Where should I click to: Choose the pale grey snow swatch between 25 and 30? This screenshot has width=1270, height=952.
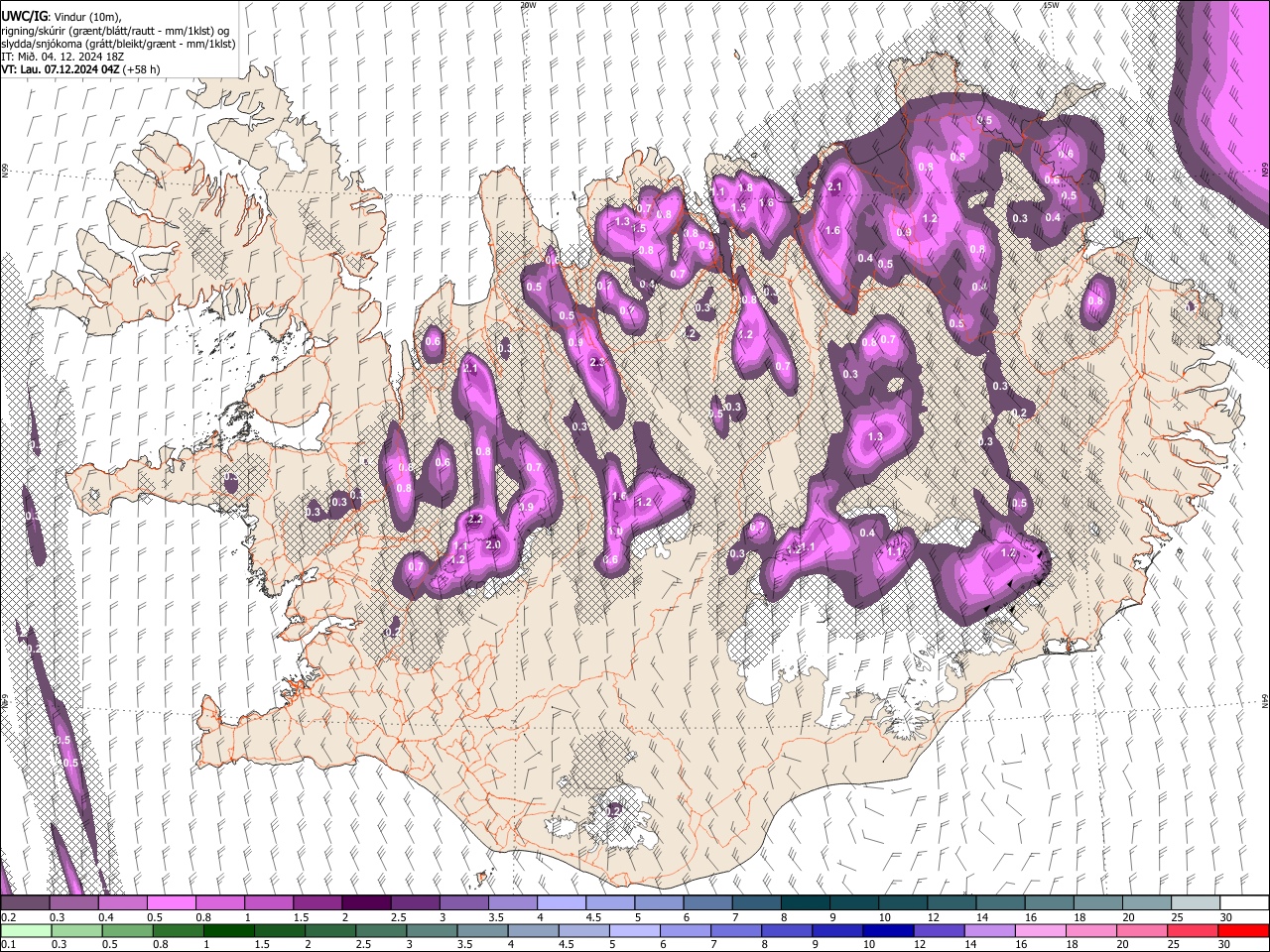[1196, 902]
